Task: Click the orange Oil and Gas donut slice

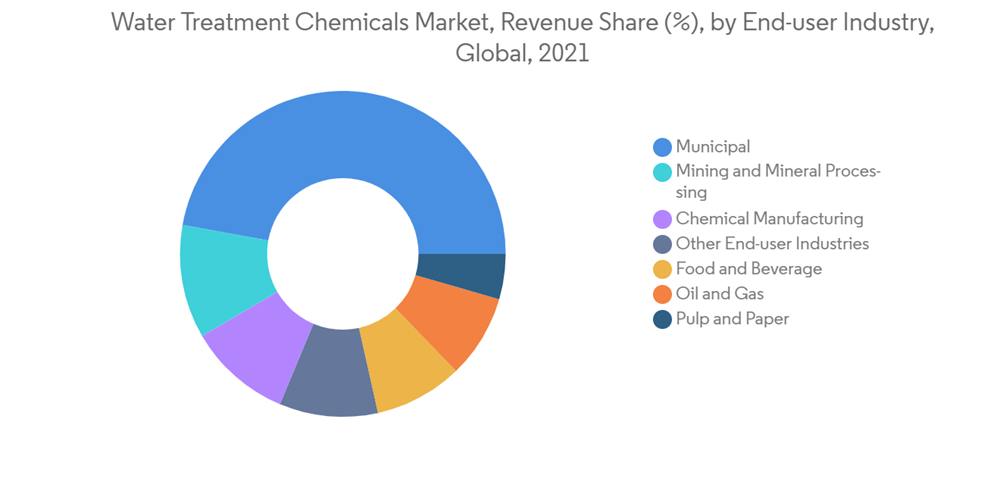Action: (x=450, y=320)
